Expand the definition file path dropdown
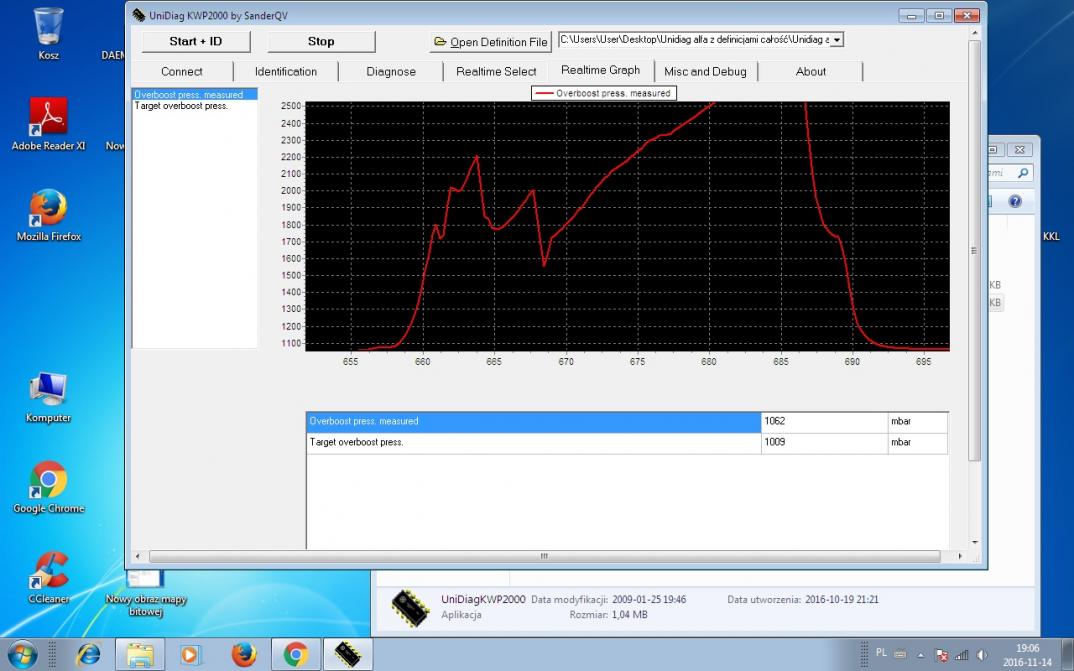This screenshot has width=1074, height=671. (x=837, y=40)
